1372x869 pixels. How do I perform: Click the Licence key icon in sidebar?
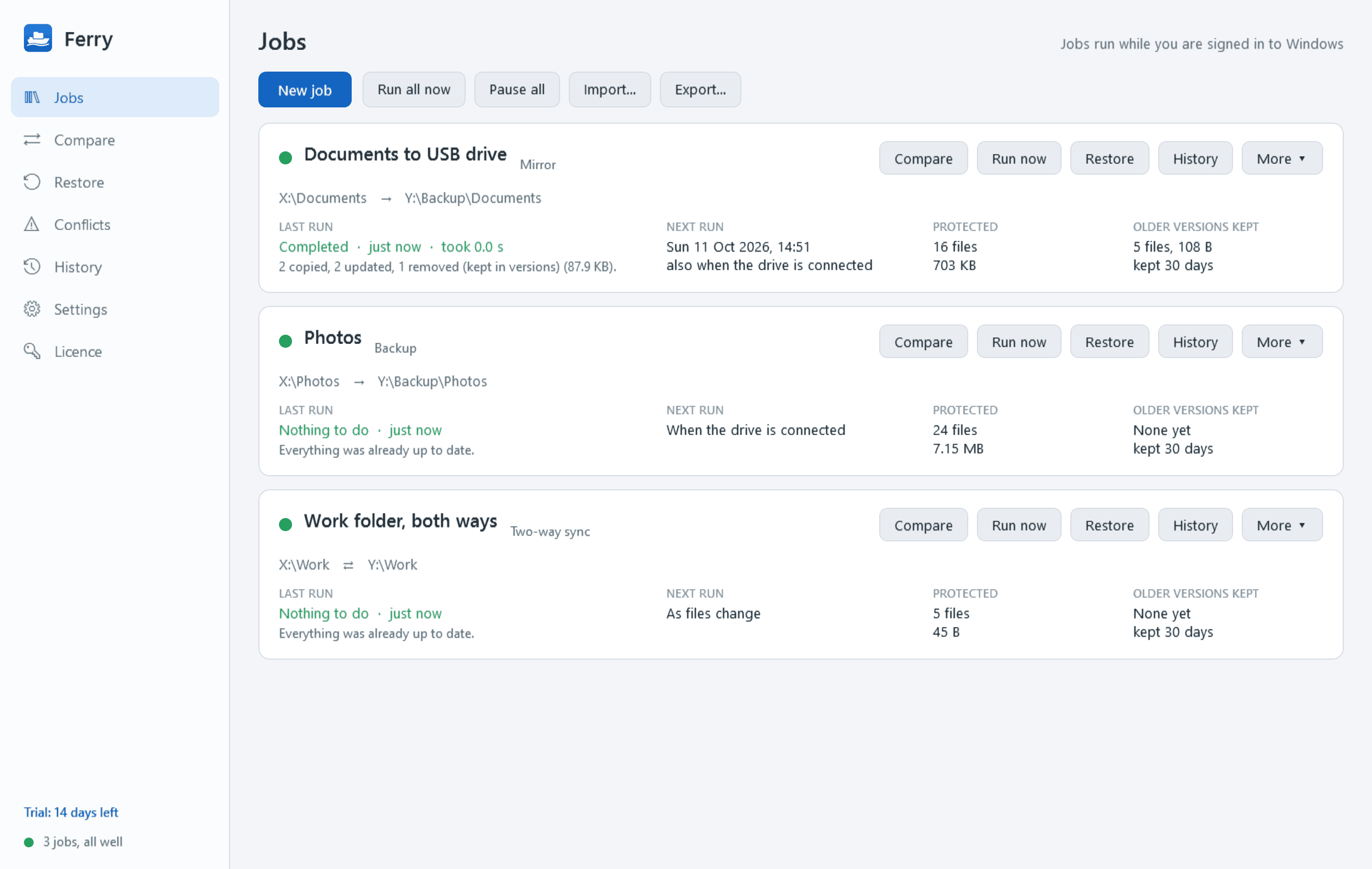click(32, 351)
